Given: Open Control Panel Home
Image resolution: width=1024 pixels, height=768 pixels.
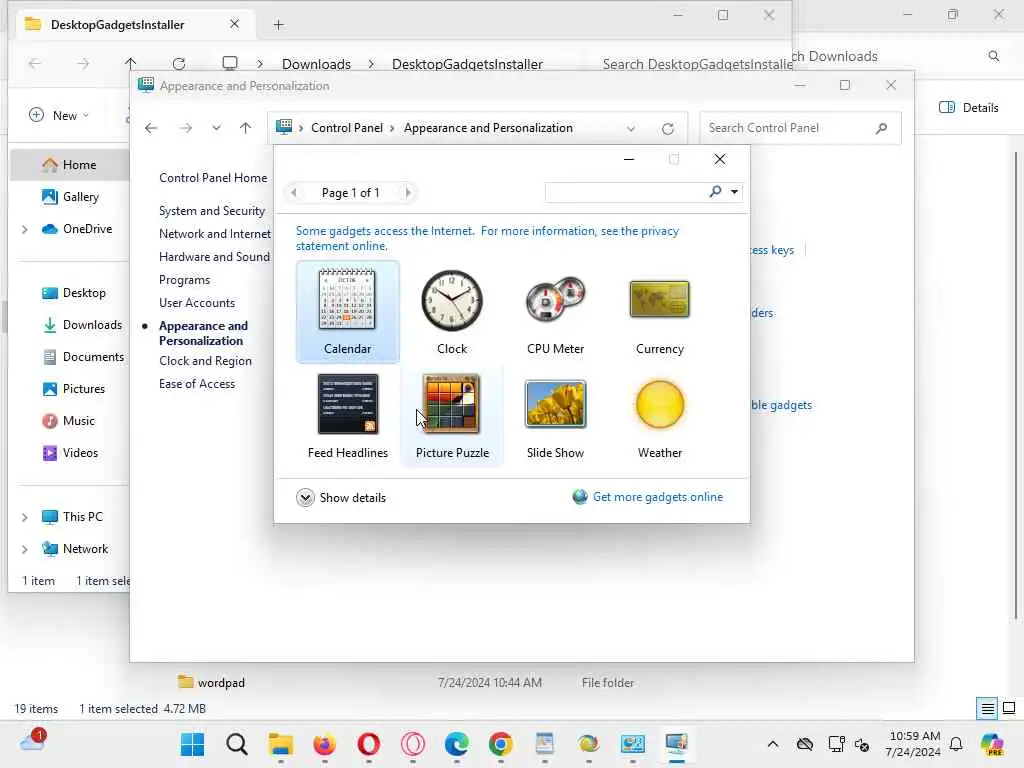Looking at the screenshot, I should (x=213, y=178).
